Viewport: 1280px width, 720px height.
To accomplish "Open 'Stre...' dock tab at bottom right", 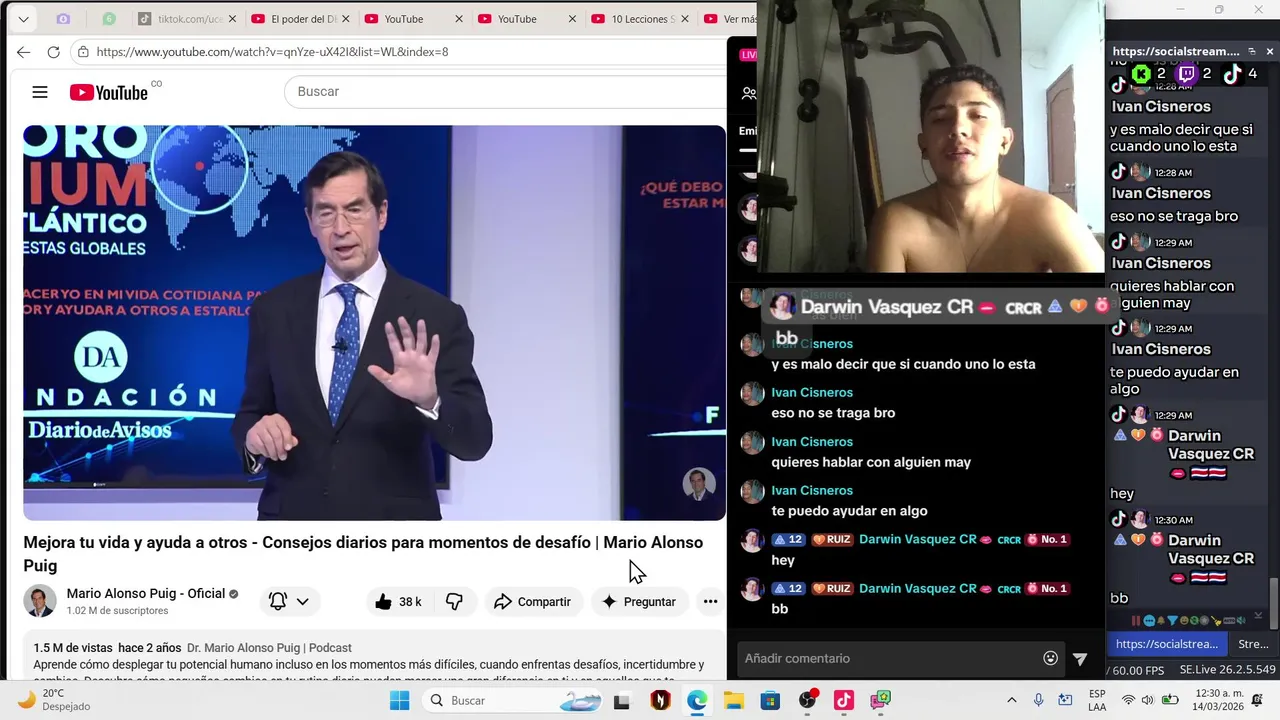I will click(x=1253, y=644).
